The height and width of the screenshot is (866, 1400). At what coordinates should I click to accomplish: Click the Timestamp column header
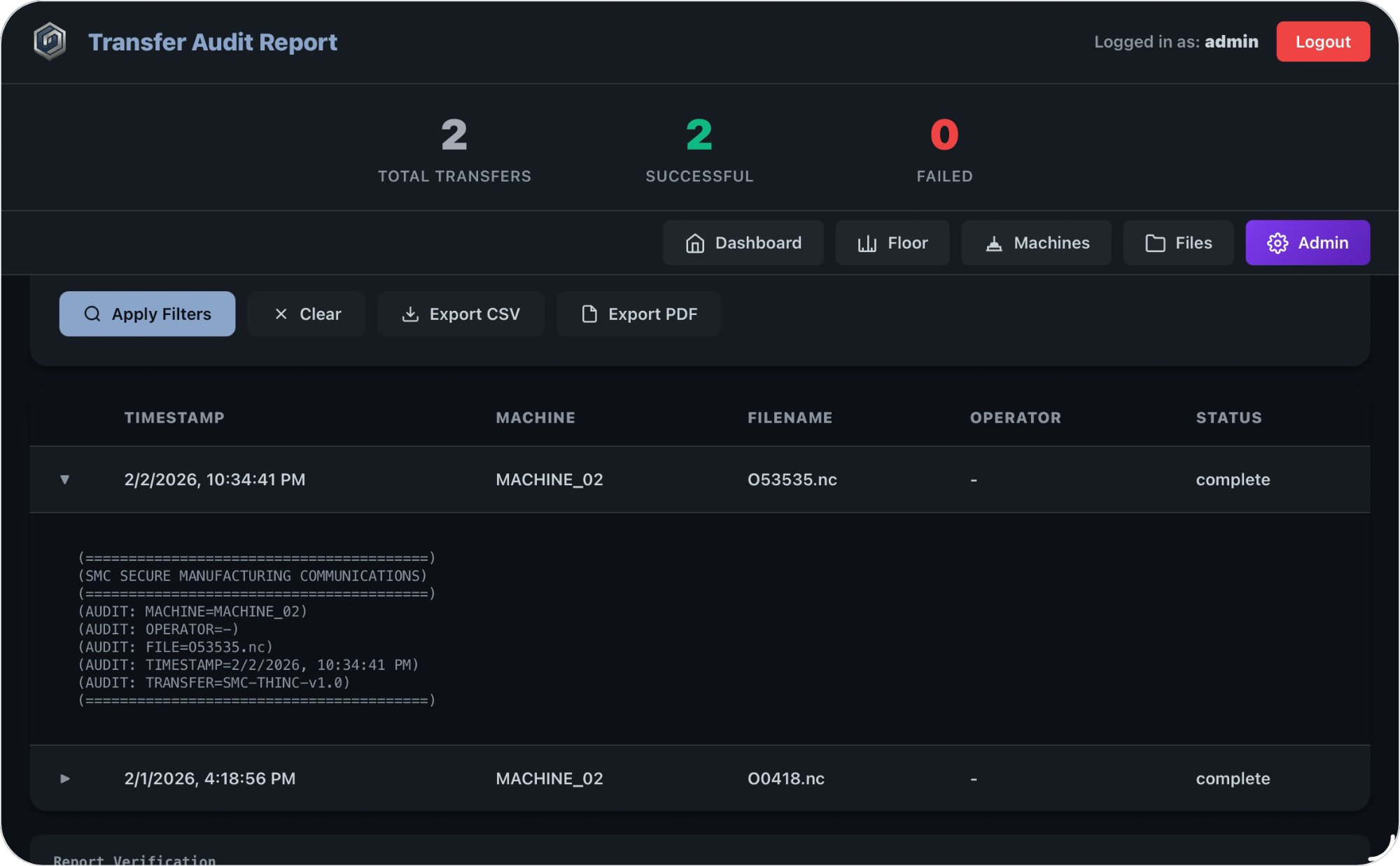[174, 418]
